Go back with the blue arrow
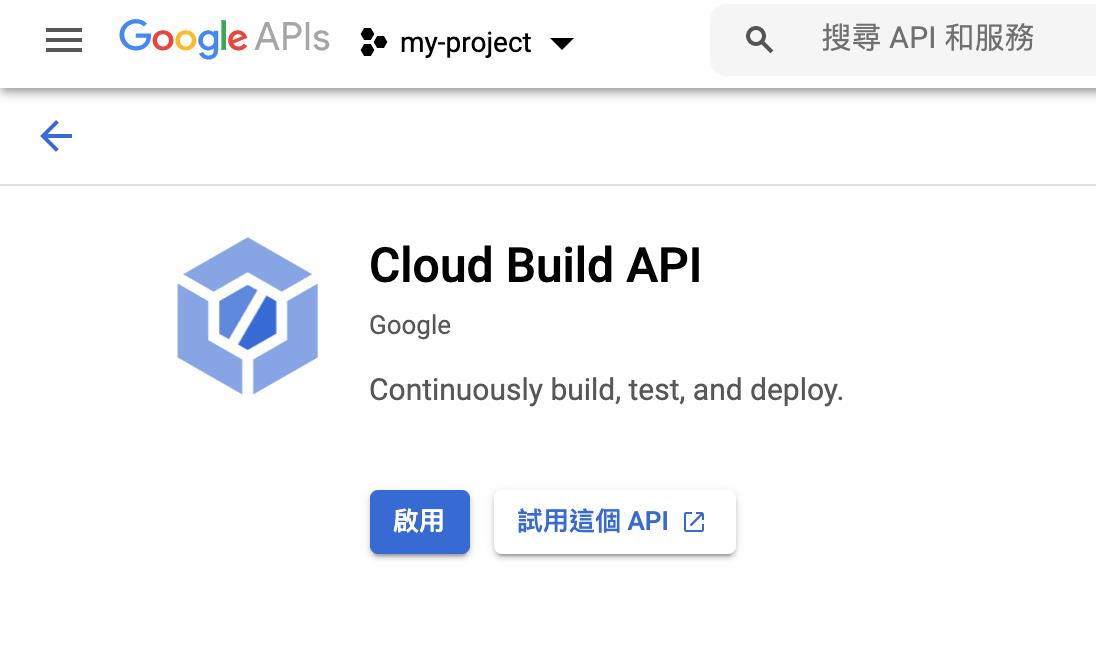 [57, 136]
